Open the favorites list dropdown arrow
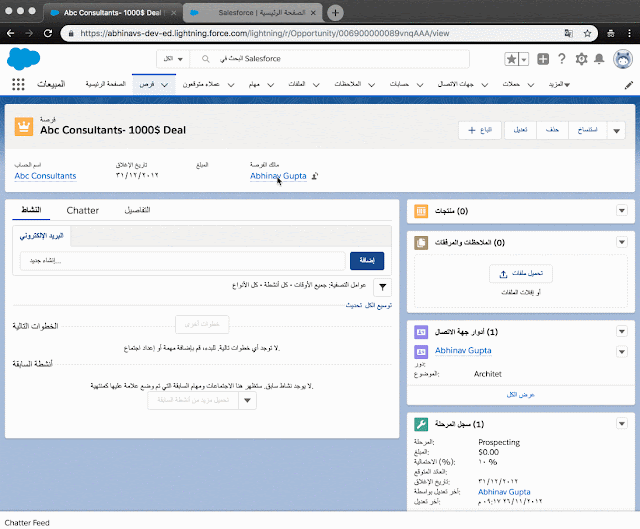The image size is (640, 529). click(524, 59)
